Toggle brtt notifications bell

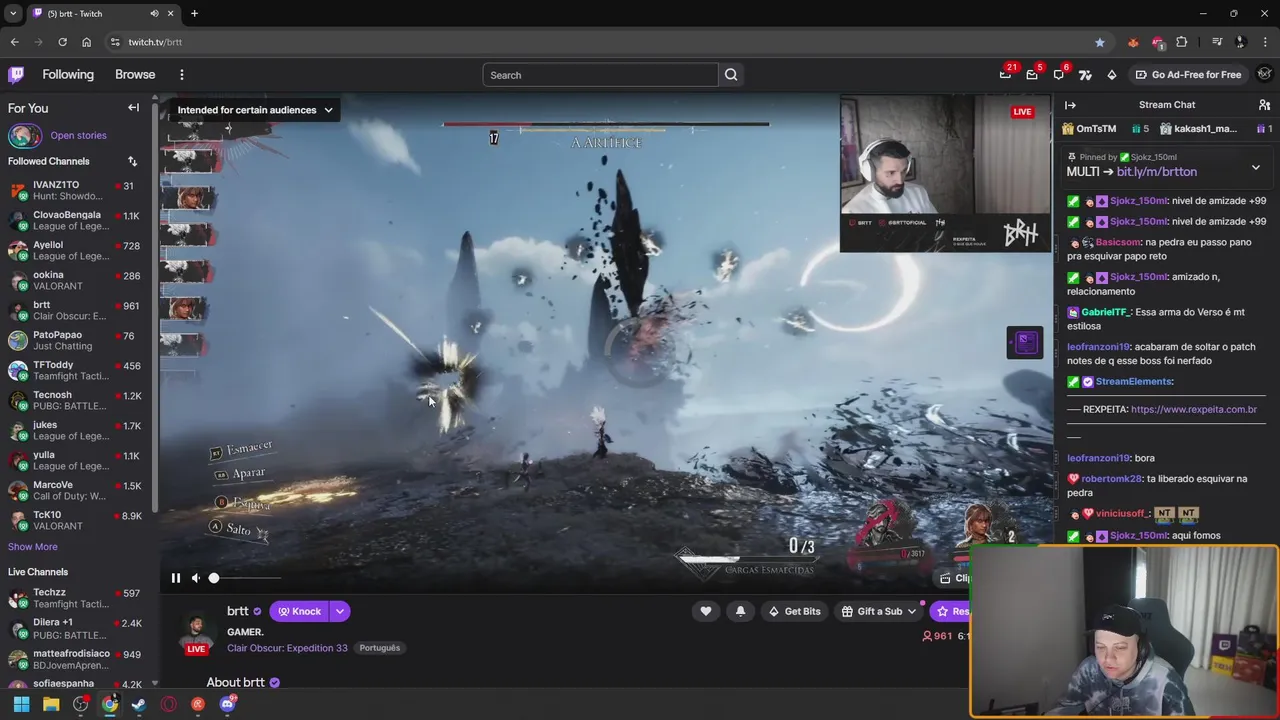740,611
